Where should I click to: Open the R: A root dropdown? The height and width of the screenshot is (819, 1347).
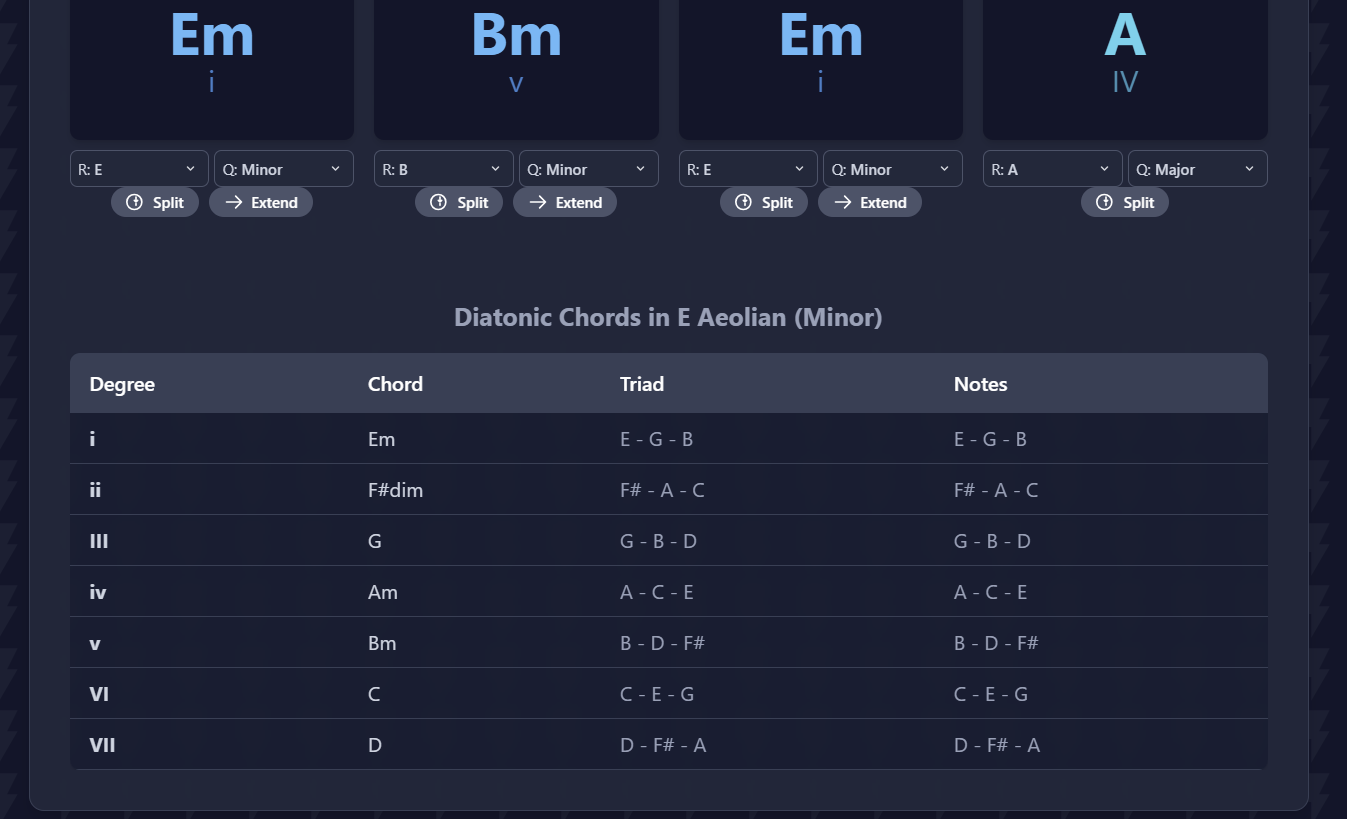click(1053, 169)
